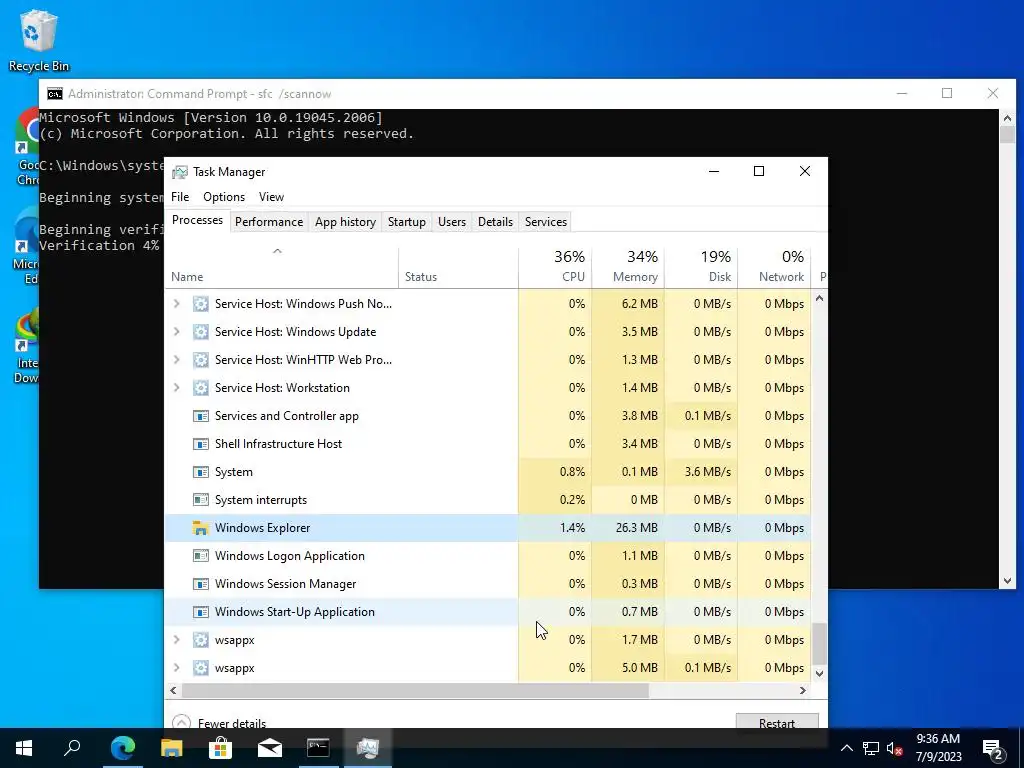Click icon beside Windows Start-Up Application
Image resolution: width=1024 pixels, height=768 pixels.
200,612
